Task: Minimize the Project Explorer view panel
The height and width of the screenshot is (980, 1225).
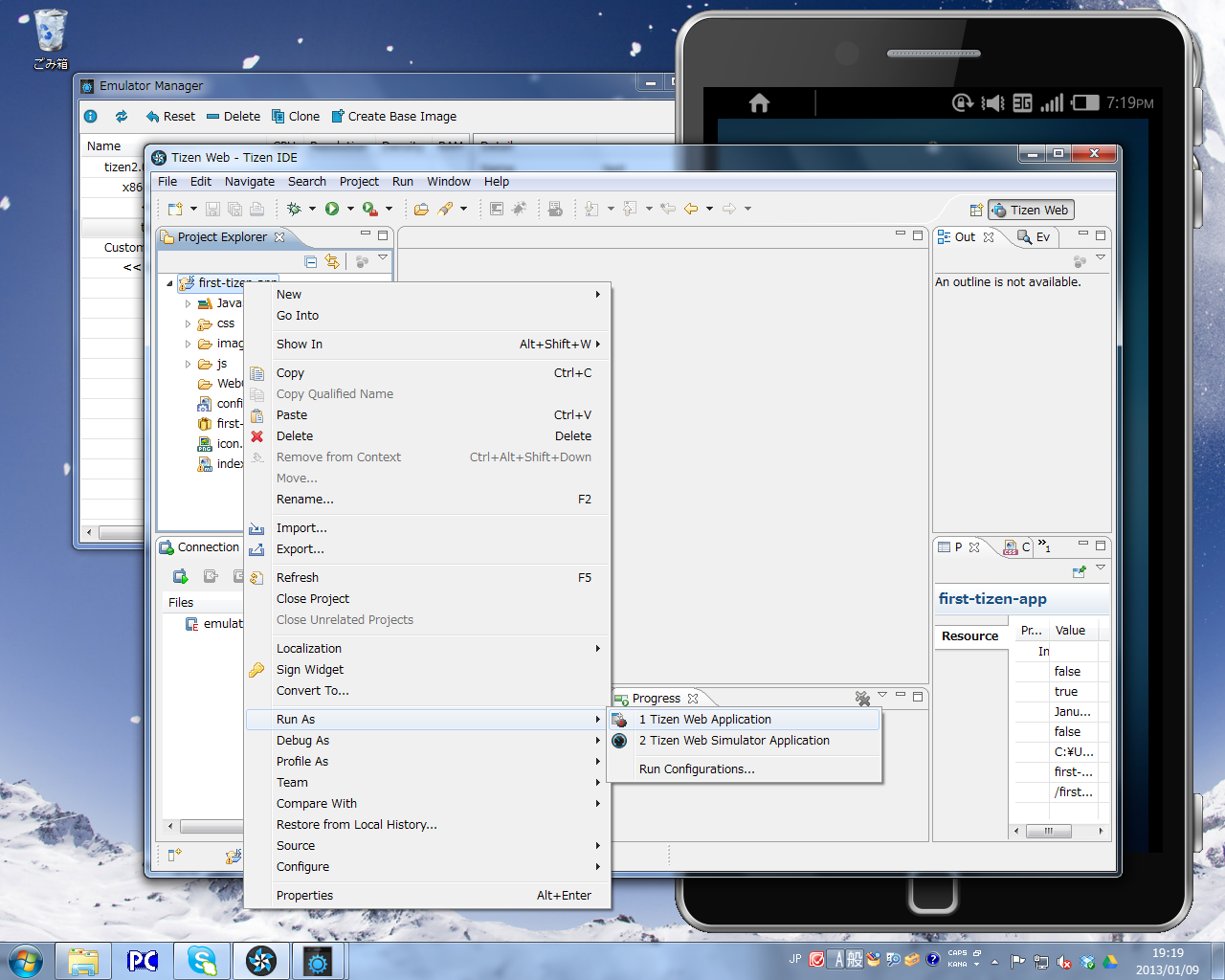Action: [366, 234]
